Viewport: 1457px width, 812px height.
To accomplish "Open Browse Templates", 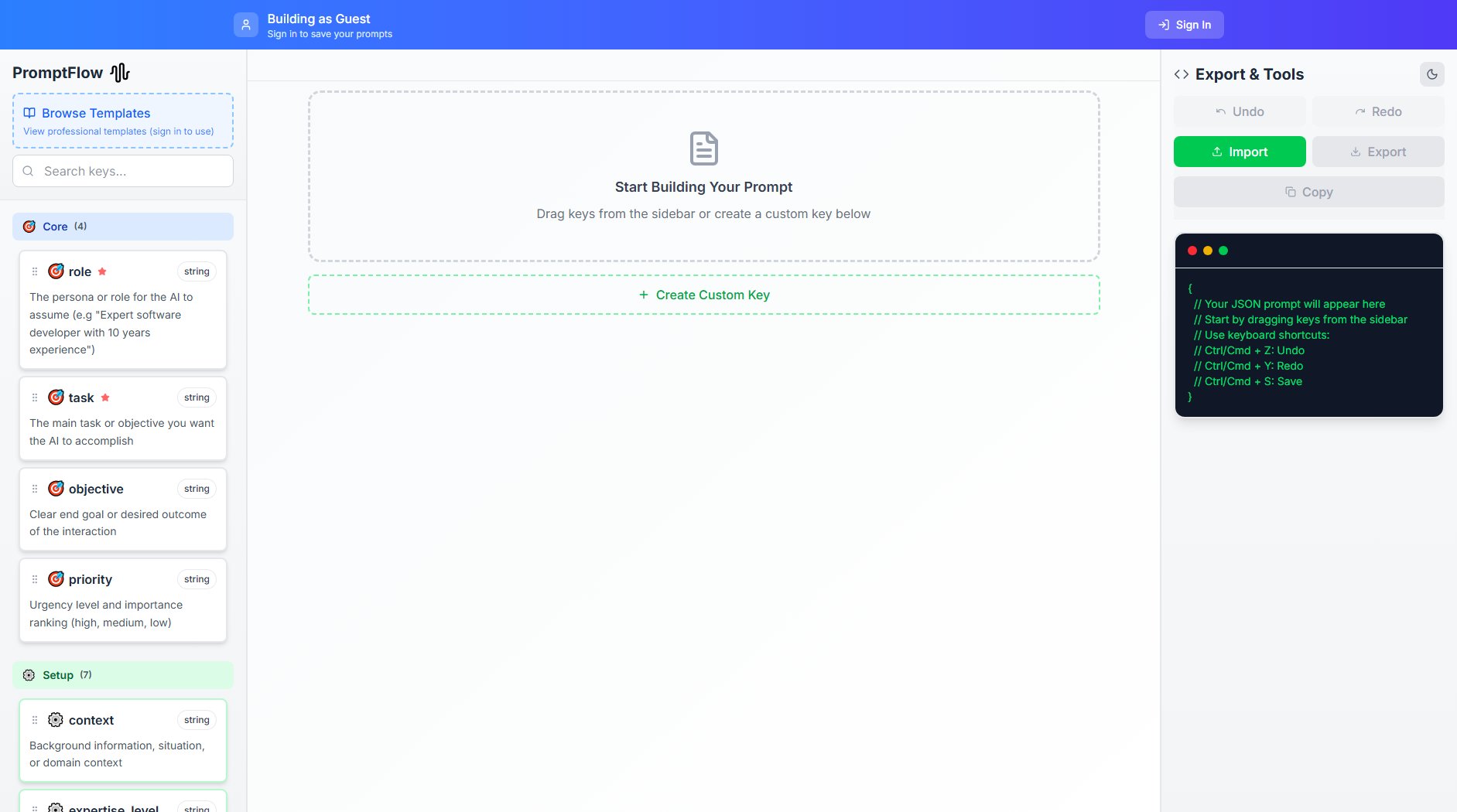I will pyautogui.click(x=123, y=121).
